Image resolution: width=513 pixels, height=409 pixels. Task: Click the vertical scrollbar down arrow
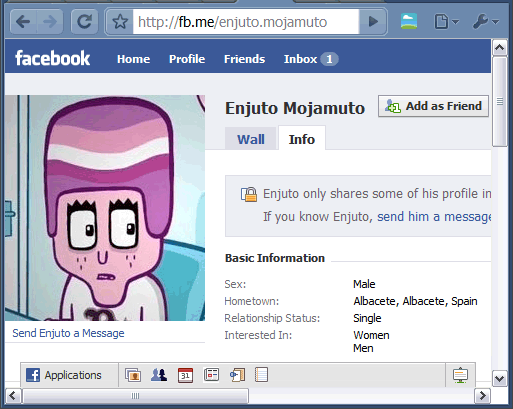(x=499, y=379)
